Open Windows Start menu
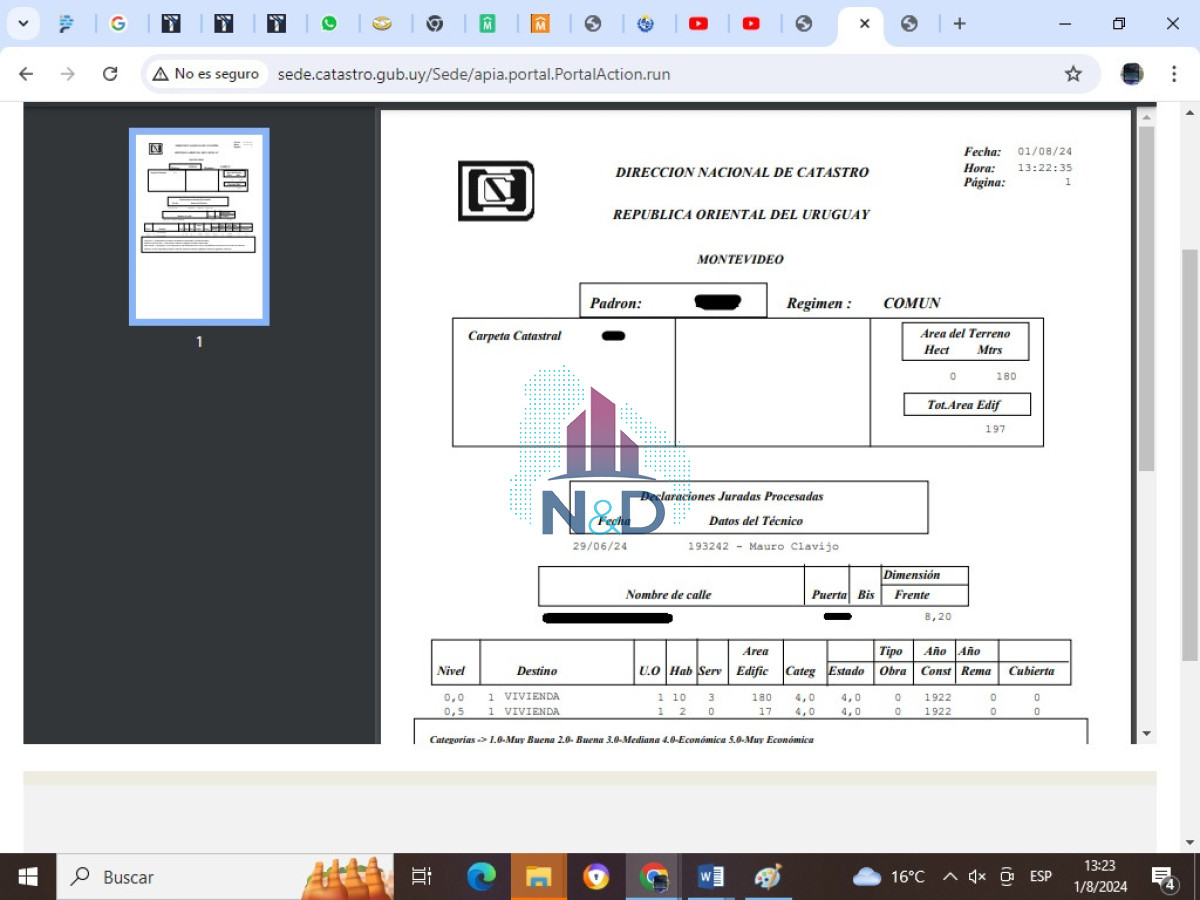Image resolution: width=1200 pixels, height=900 pixels. tap(28, 877)
